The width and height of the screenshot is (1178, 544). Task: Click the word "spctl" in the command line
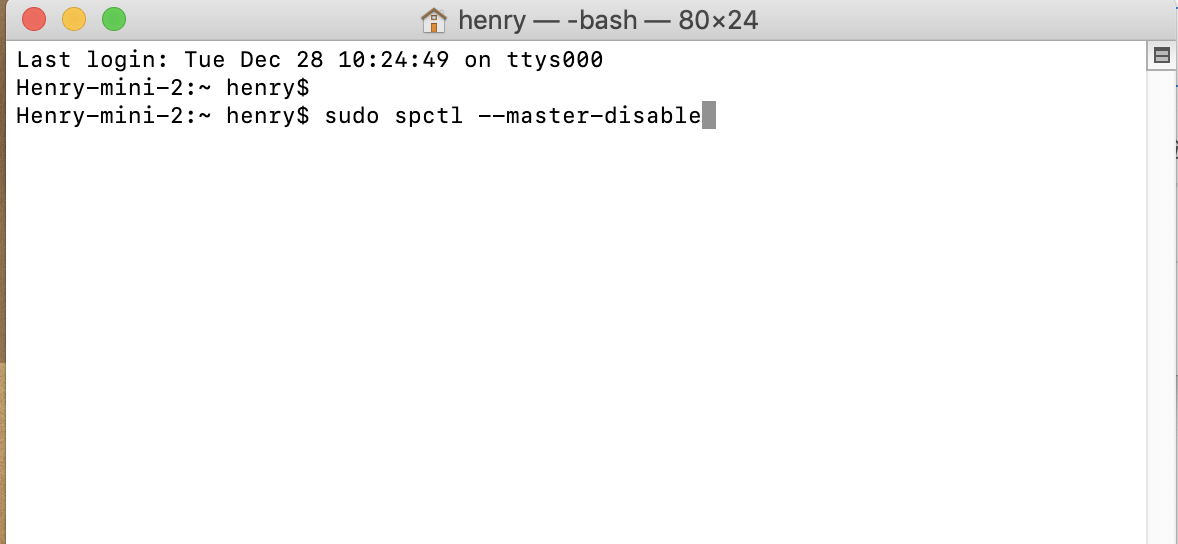(428, 116)
